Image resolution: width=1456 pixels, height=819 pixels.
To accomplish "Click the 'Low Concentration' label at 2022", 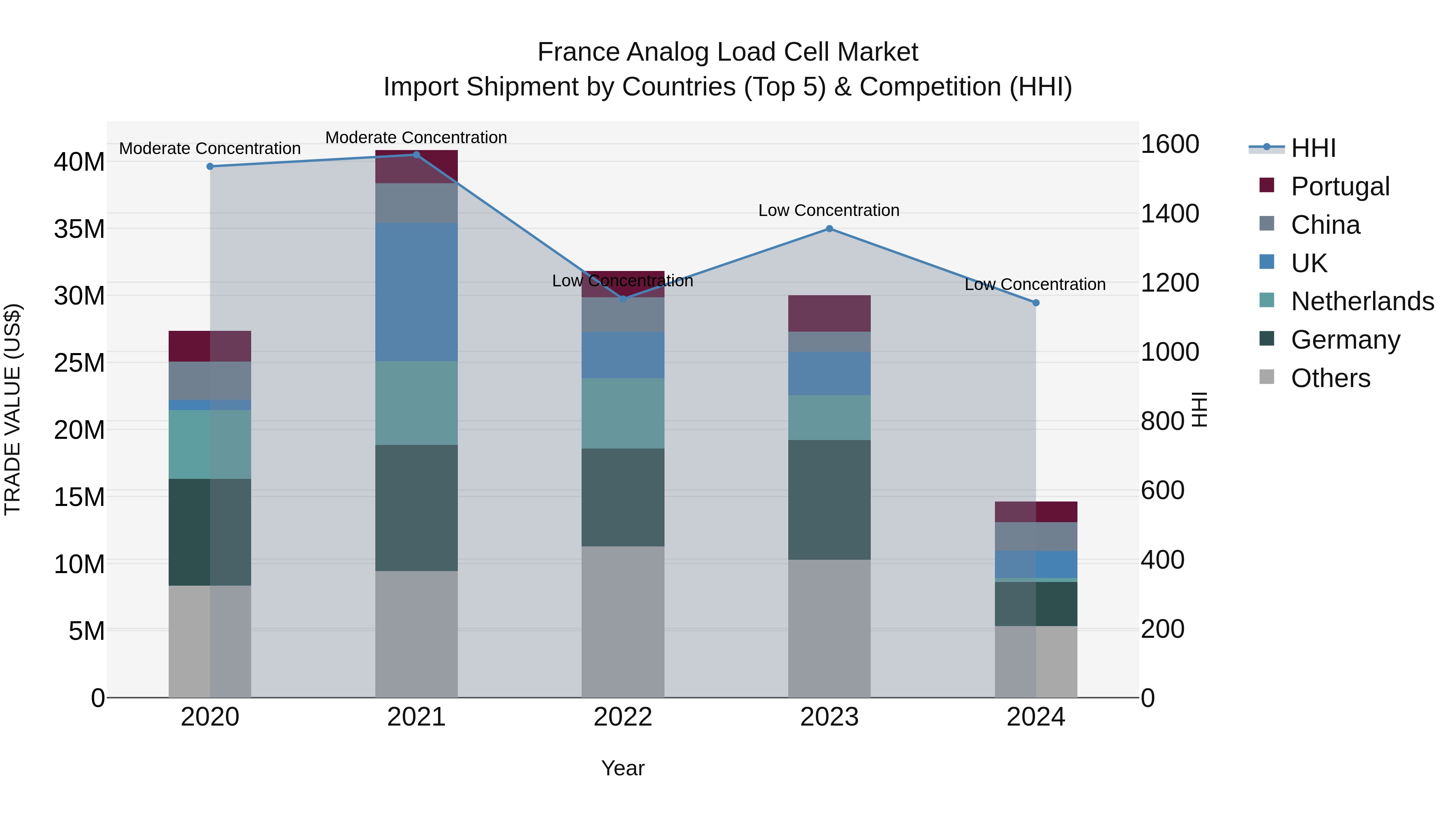I will coord(623,281).
